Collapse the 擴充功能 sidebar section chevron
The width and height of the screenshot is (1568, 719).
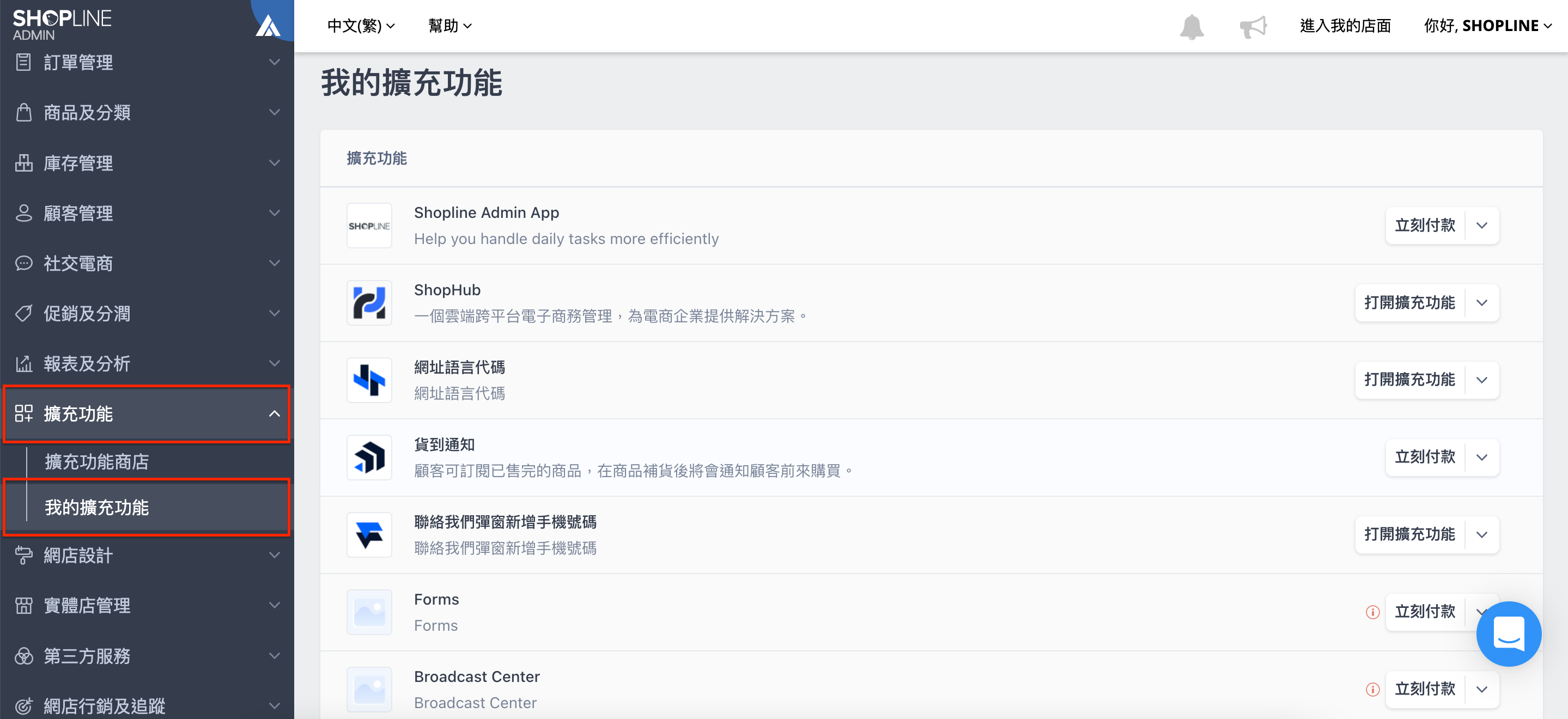275,414
